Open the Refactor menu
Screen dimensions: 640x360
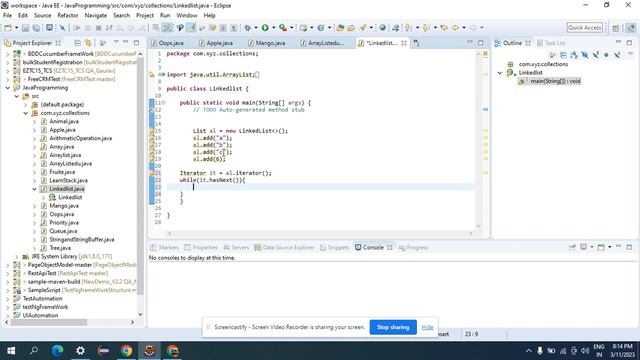(68, 16)
